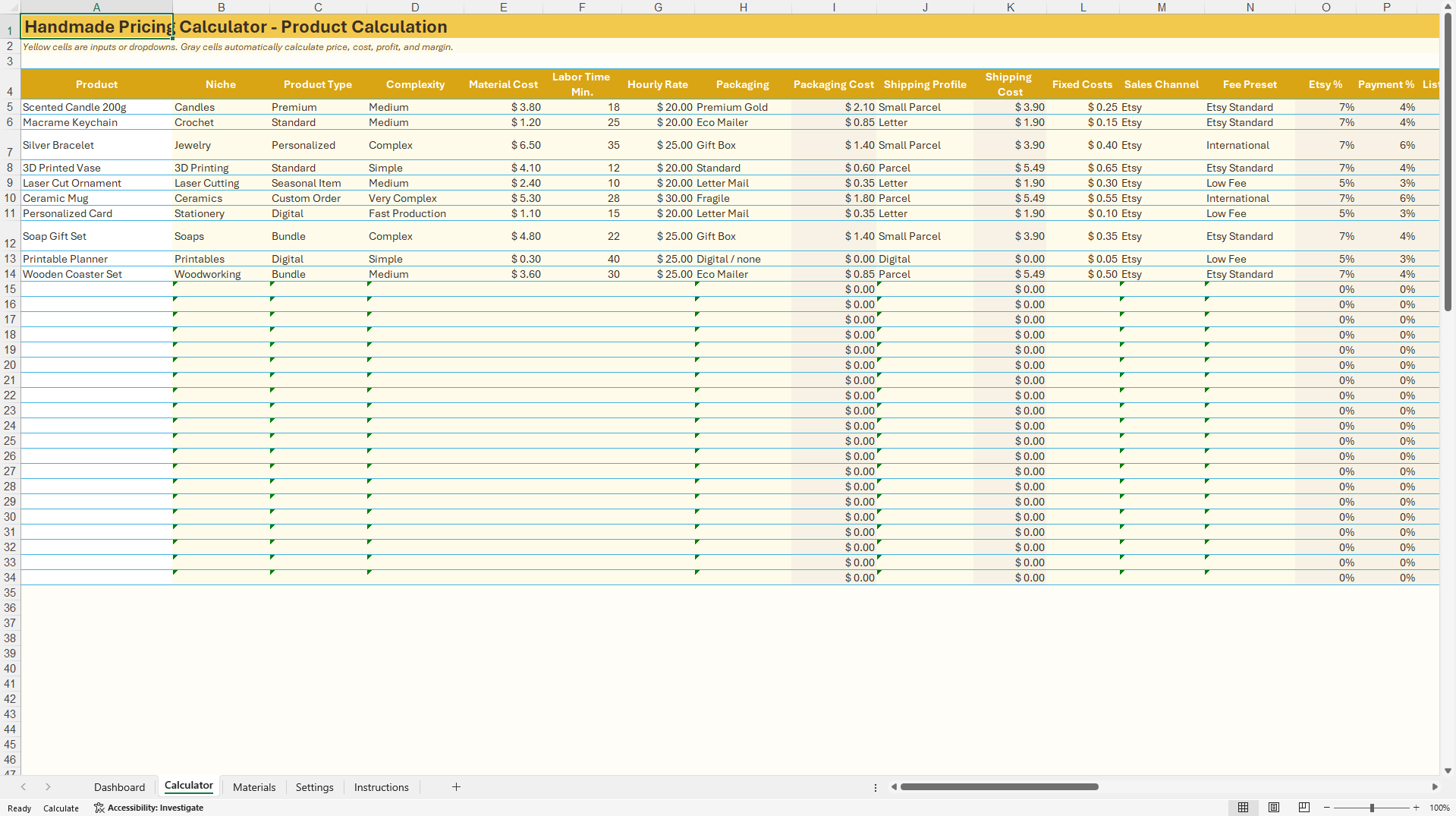Click the Seasonal Item product type cell
Image resolution: width=1456 pixels, height=816 pixels.
(x=318, y=183)
